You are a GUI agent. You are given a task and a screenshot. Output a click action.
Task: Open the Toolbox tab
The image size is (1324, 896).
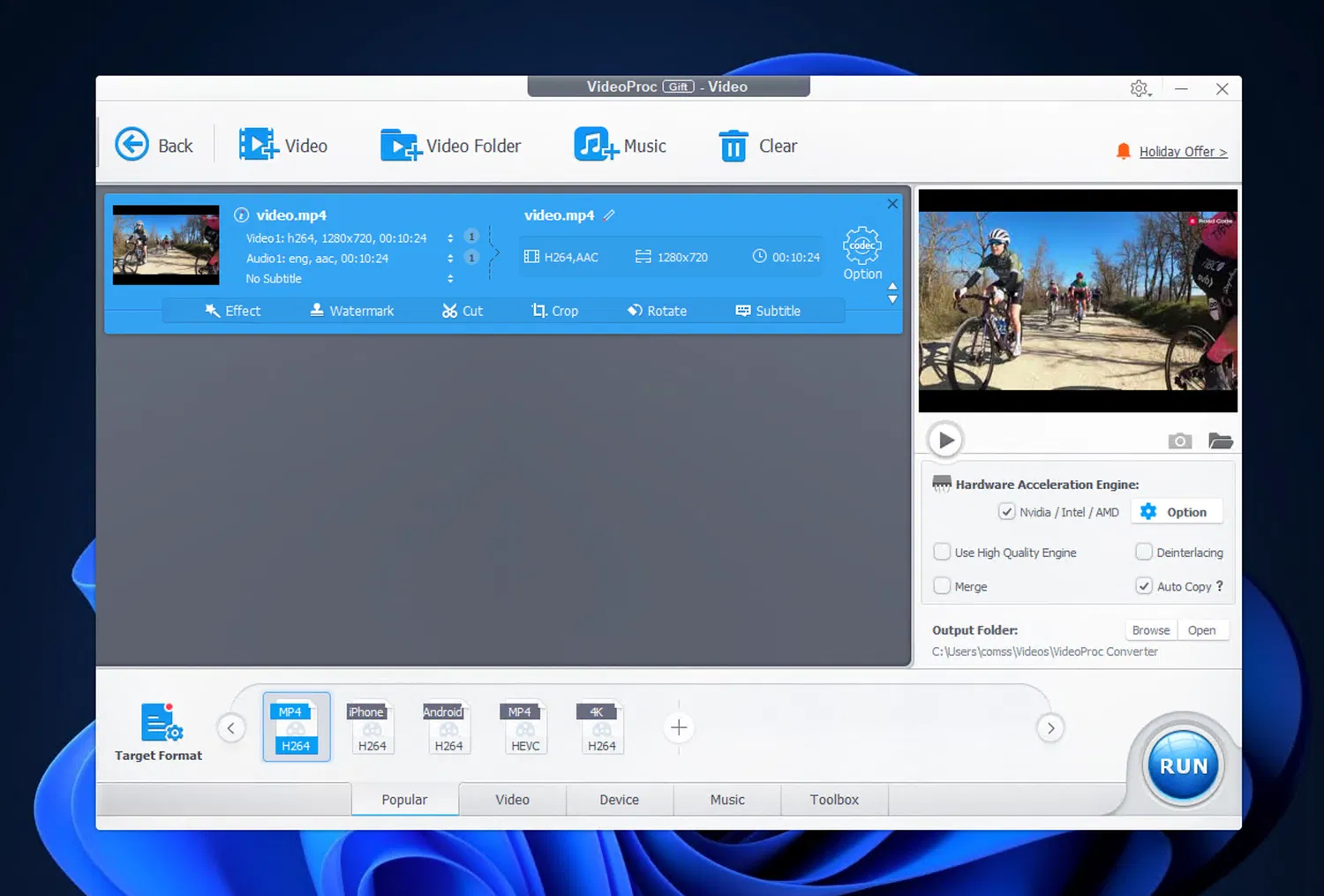click(x=833, y=799)
